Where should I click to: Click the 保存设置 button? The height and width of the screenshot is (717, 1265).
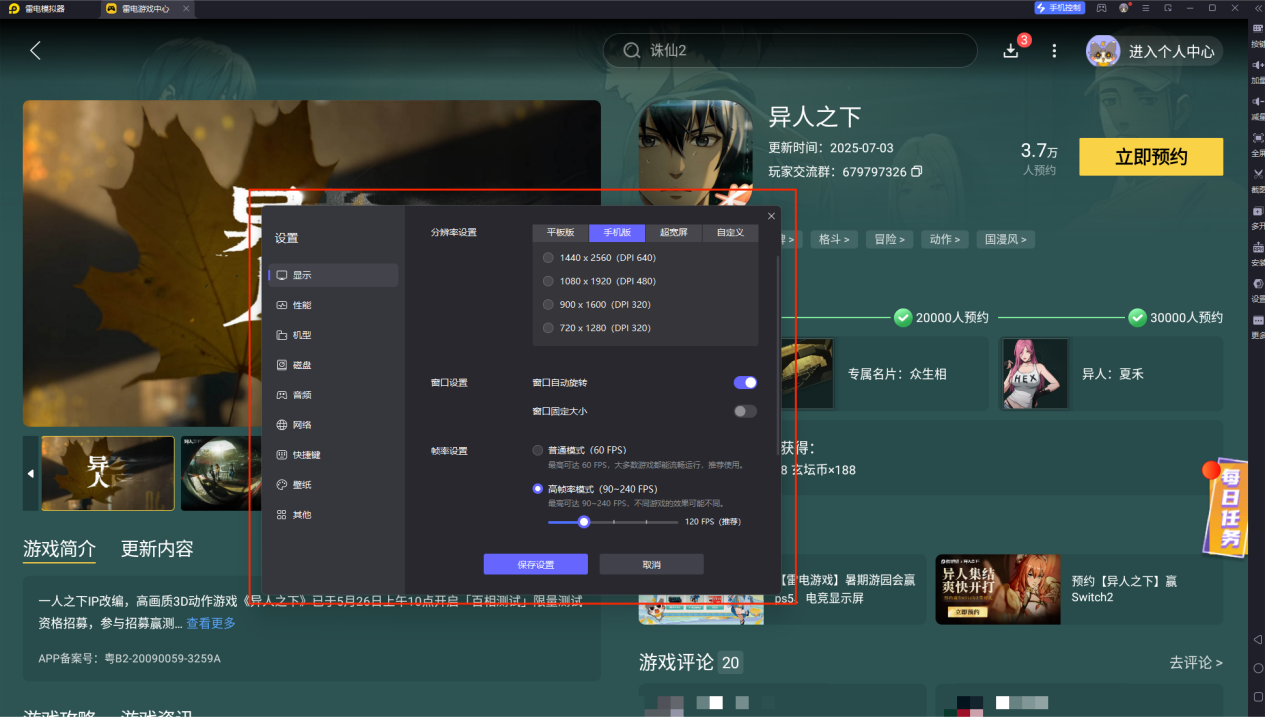(536, 565)
